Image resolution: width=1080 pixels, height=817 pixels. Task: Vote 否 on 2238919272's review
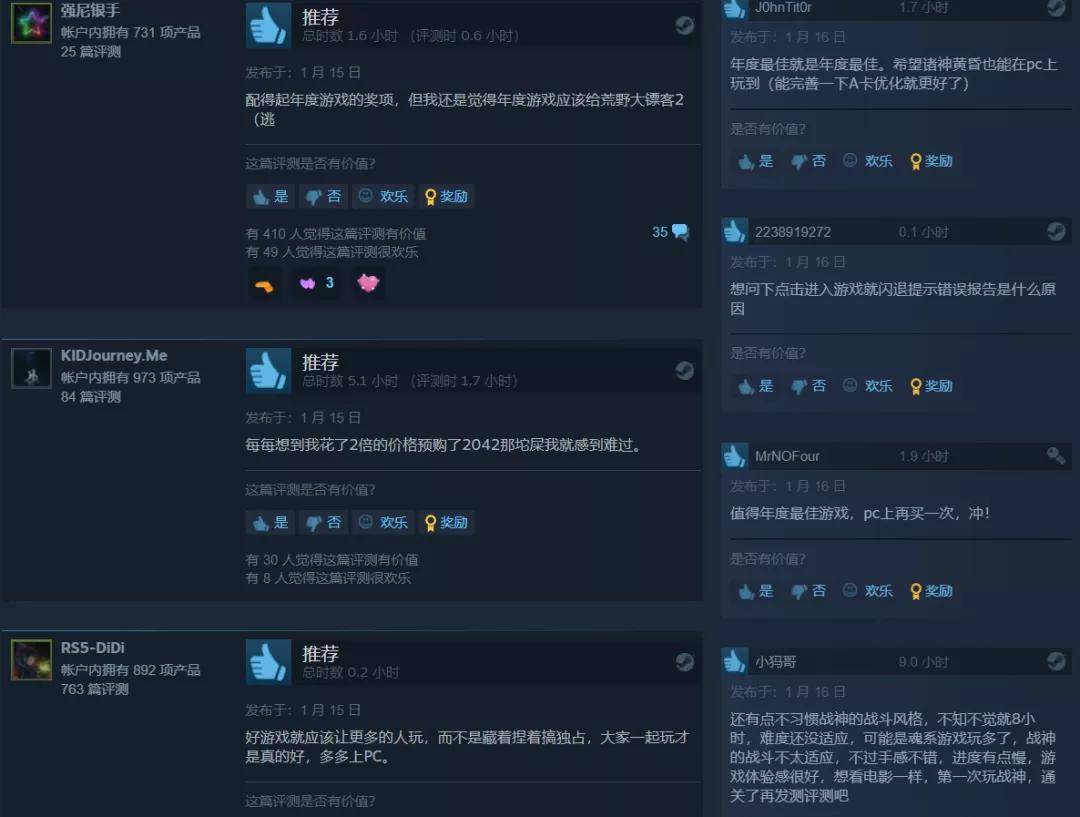(x=809, y=386)
